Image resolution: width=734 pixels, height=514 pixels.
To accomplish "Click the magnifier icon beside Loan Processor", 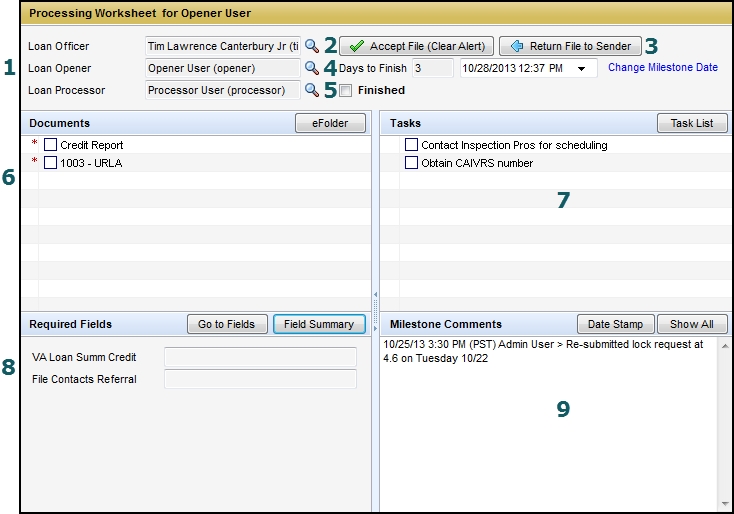I will click(x=312, y=90).
